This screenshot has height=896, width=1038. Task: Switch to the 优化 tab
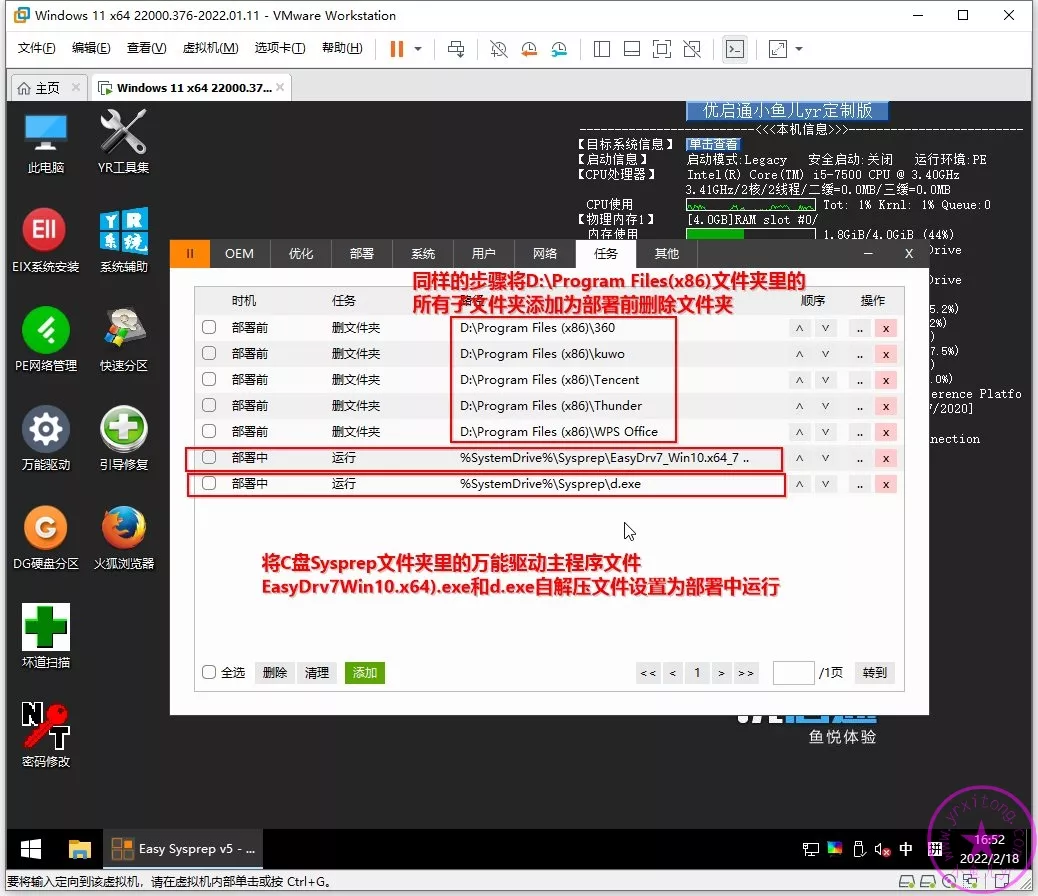(301, 254)
